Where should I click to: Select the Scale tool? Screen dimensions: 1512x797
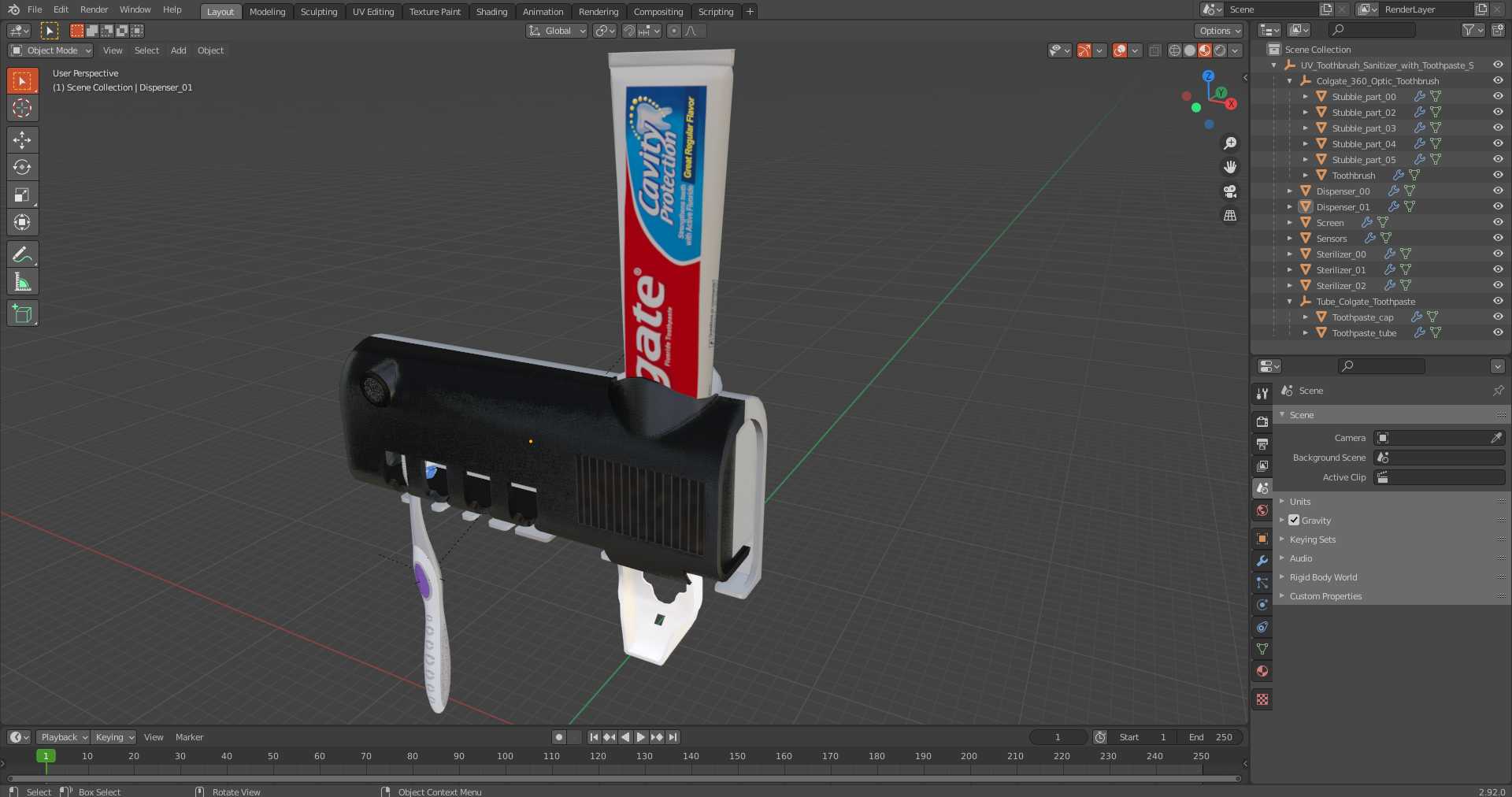tap(22, 195)
